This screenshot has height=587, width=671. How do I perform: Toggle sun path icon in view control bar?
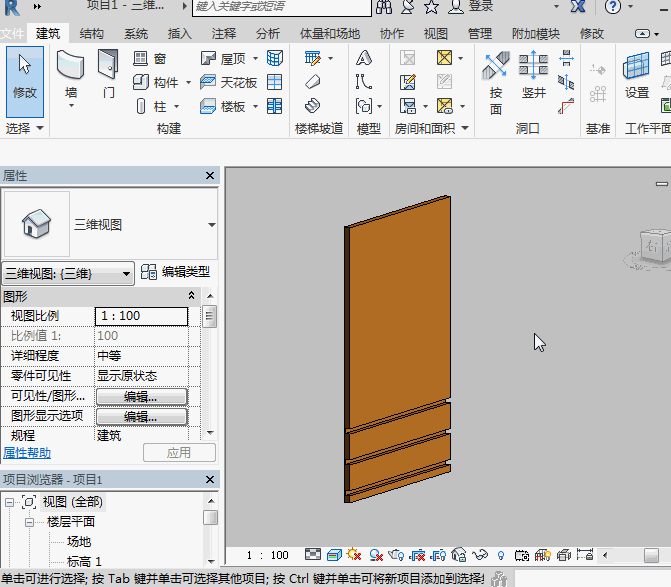click(355, 555)
